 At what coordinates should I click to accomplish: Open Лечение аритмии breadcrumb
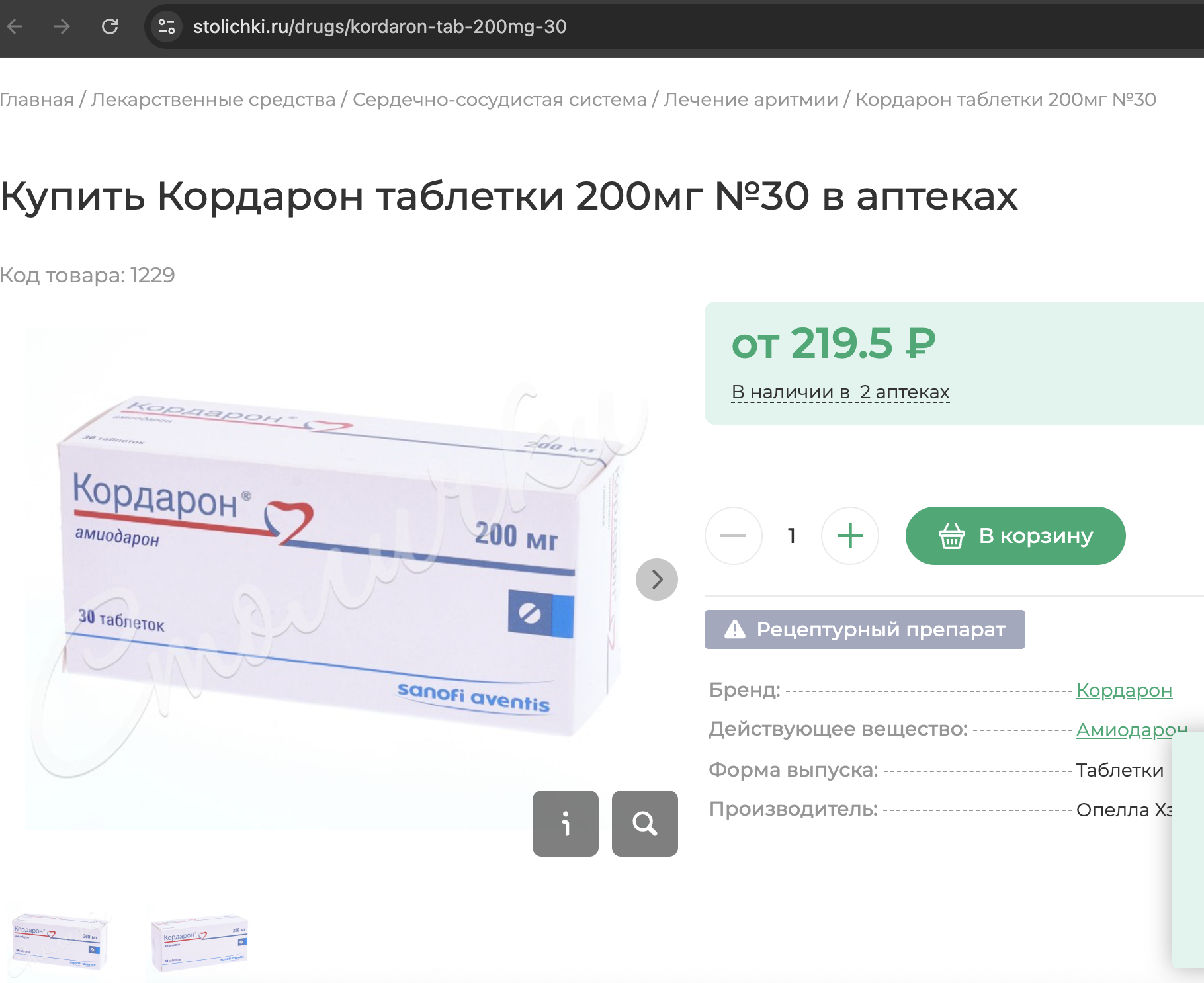pyautogui.click(x=751, y=99)
